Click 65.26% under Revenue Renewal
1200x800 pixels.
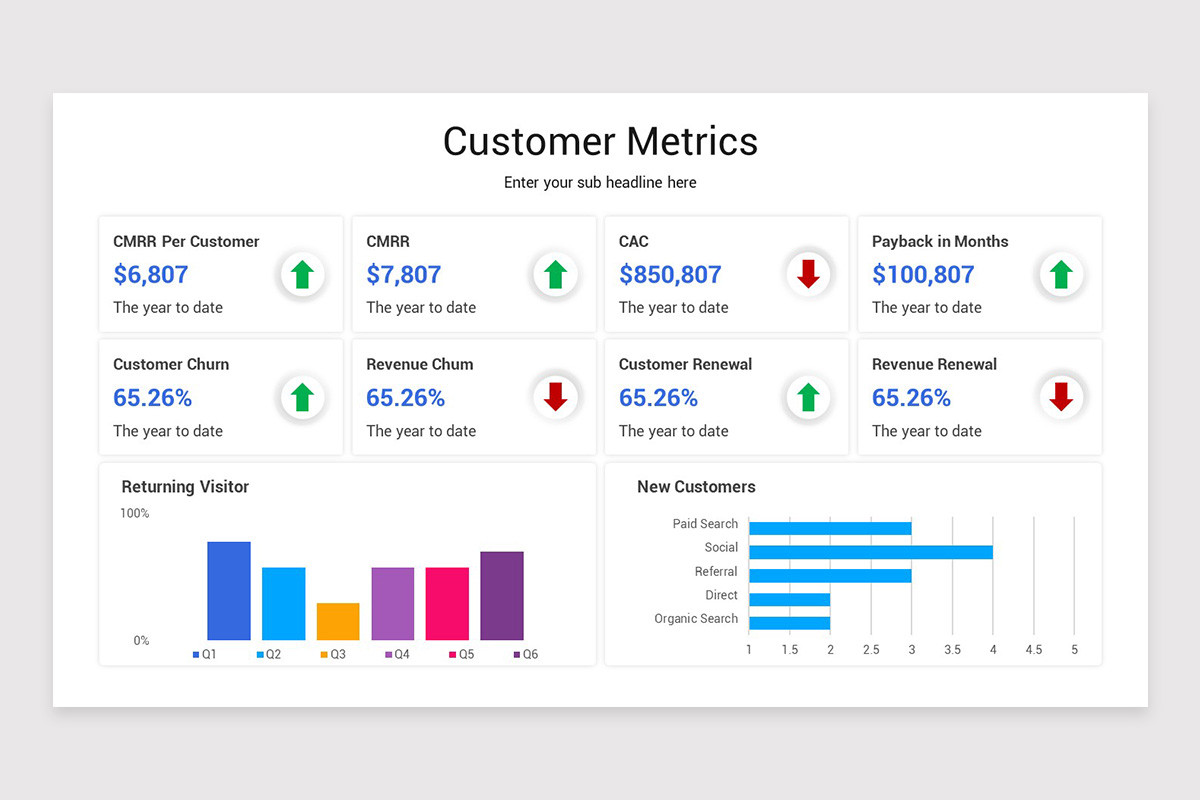912,398
